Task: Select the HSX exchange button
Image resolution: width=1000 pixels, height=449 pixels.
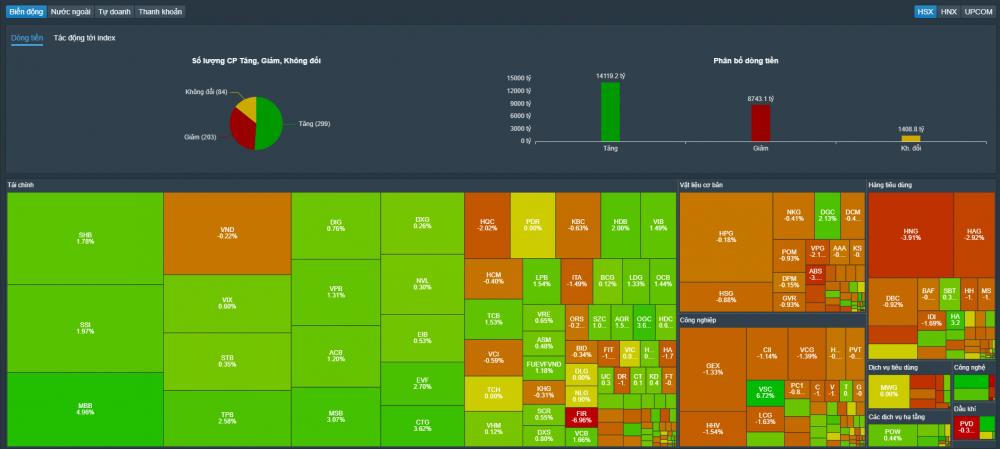Action: click(925, 11)
